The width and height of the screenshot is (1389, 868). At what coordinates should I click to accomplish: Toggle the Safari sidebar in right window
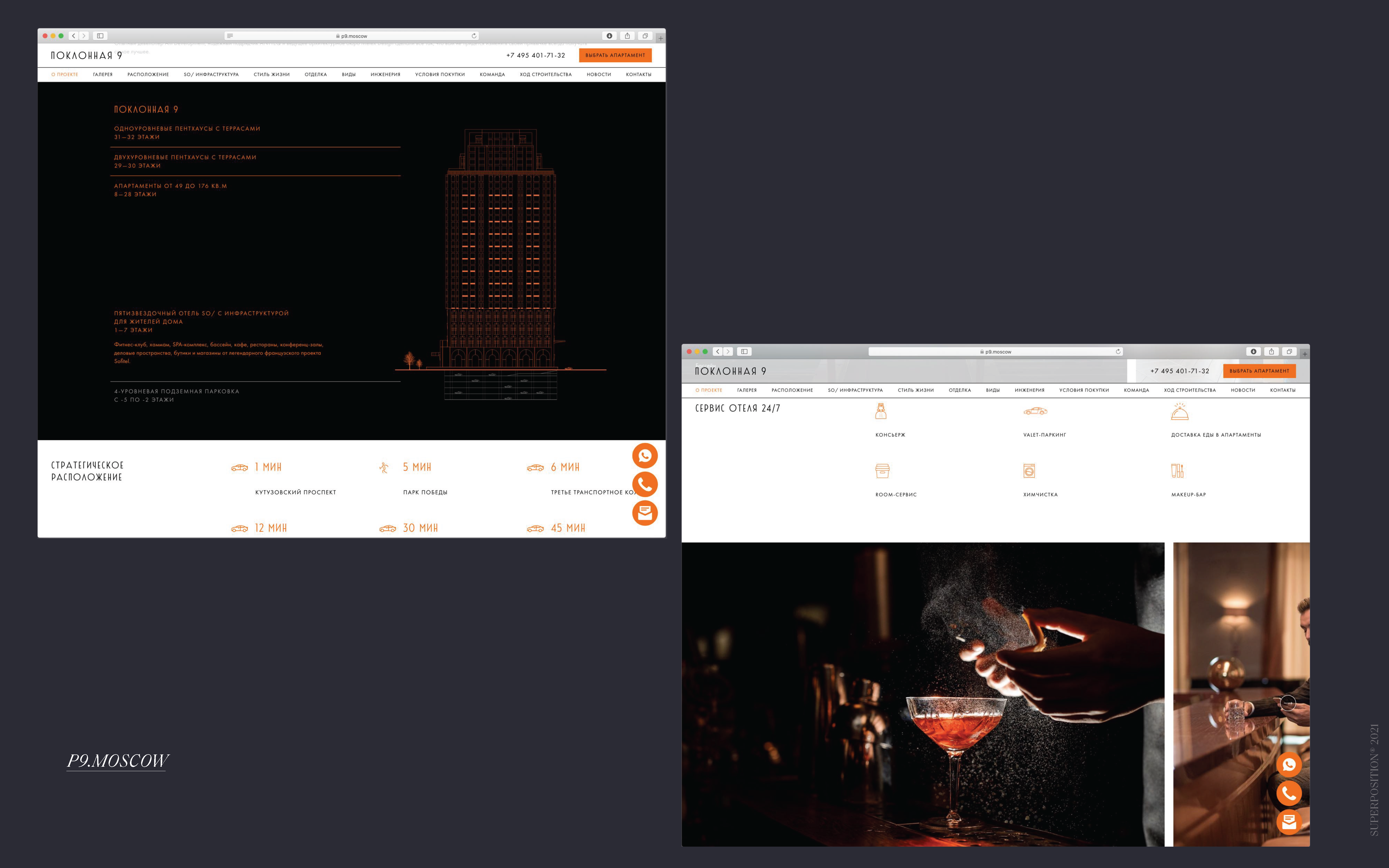tap(744, 351)
